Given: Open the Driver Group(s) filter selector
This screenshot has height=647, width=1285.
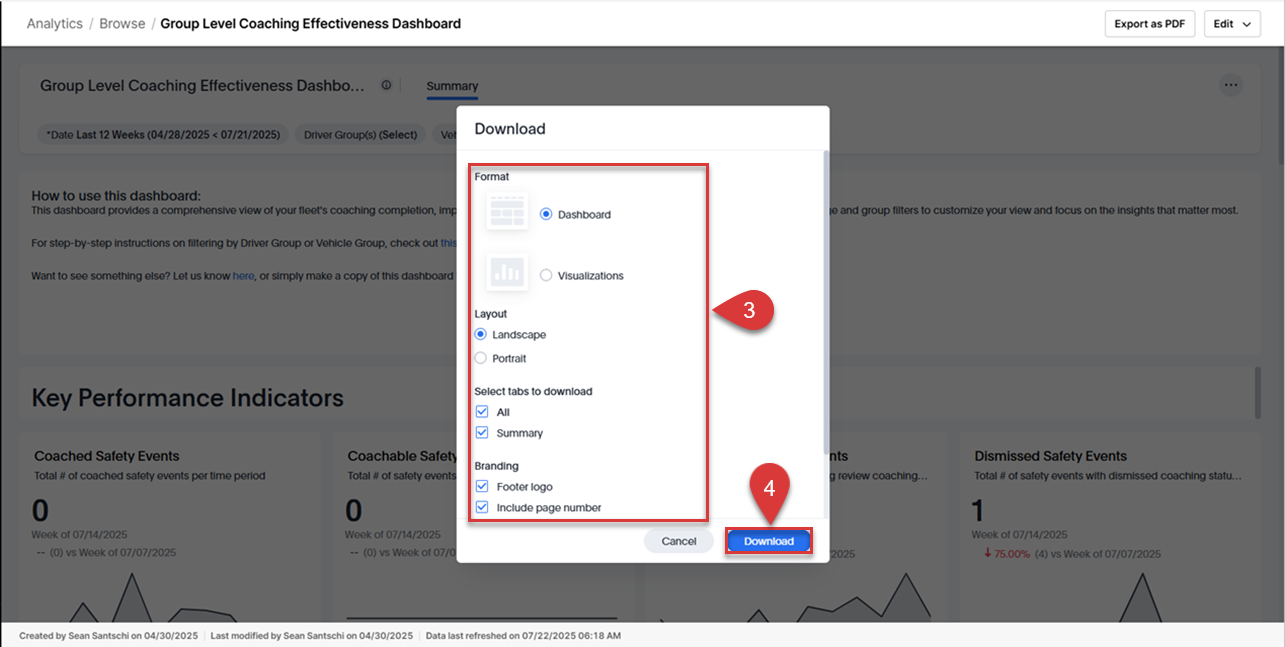Looking at the screenshot, I should coord(362,134).
